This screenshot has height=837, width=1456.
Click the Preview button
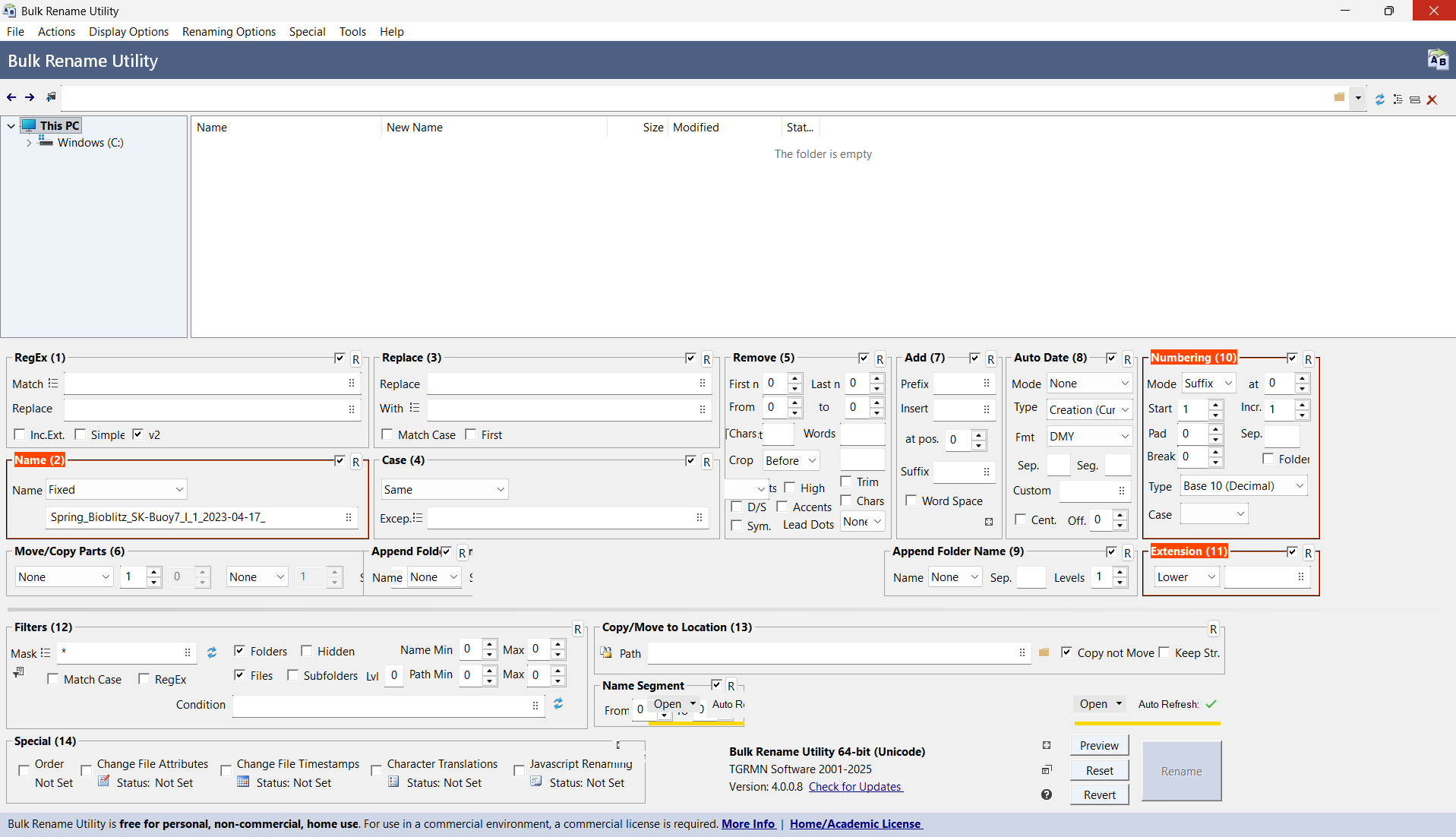point(1099,745)
